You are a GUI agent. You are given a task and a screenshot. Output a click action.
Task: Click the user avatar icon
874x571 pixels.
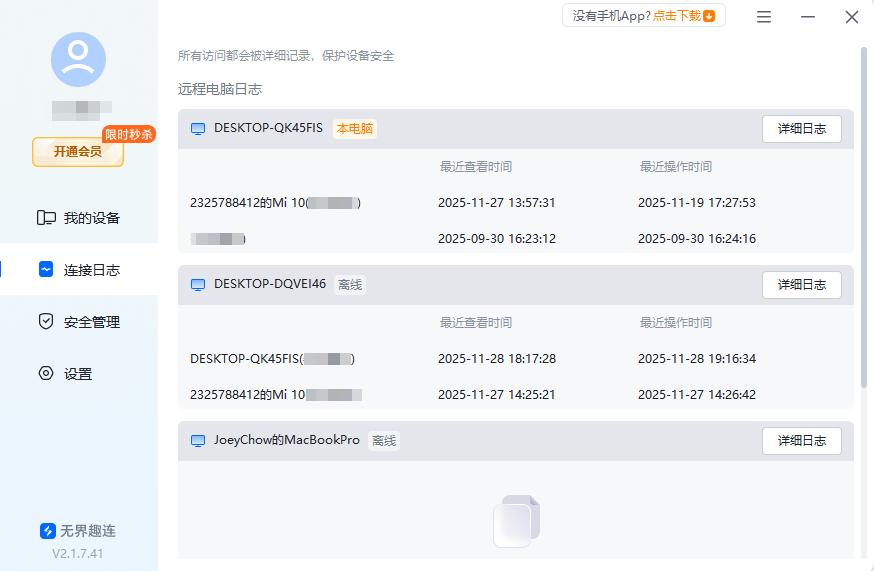click(x=78, y=59)
